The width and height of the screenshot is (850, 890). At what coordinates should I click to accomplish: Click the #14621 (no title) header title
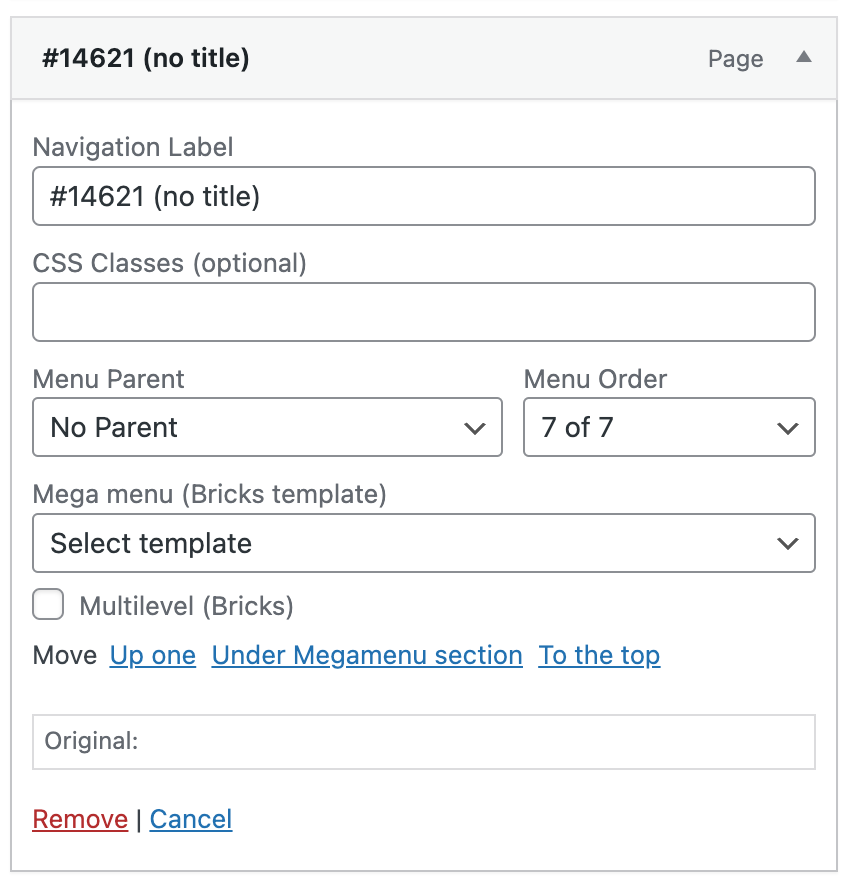coord(146,58)
